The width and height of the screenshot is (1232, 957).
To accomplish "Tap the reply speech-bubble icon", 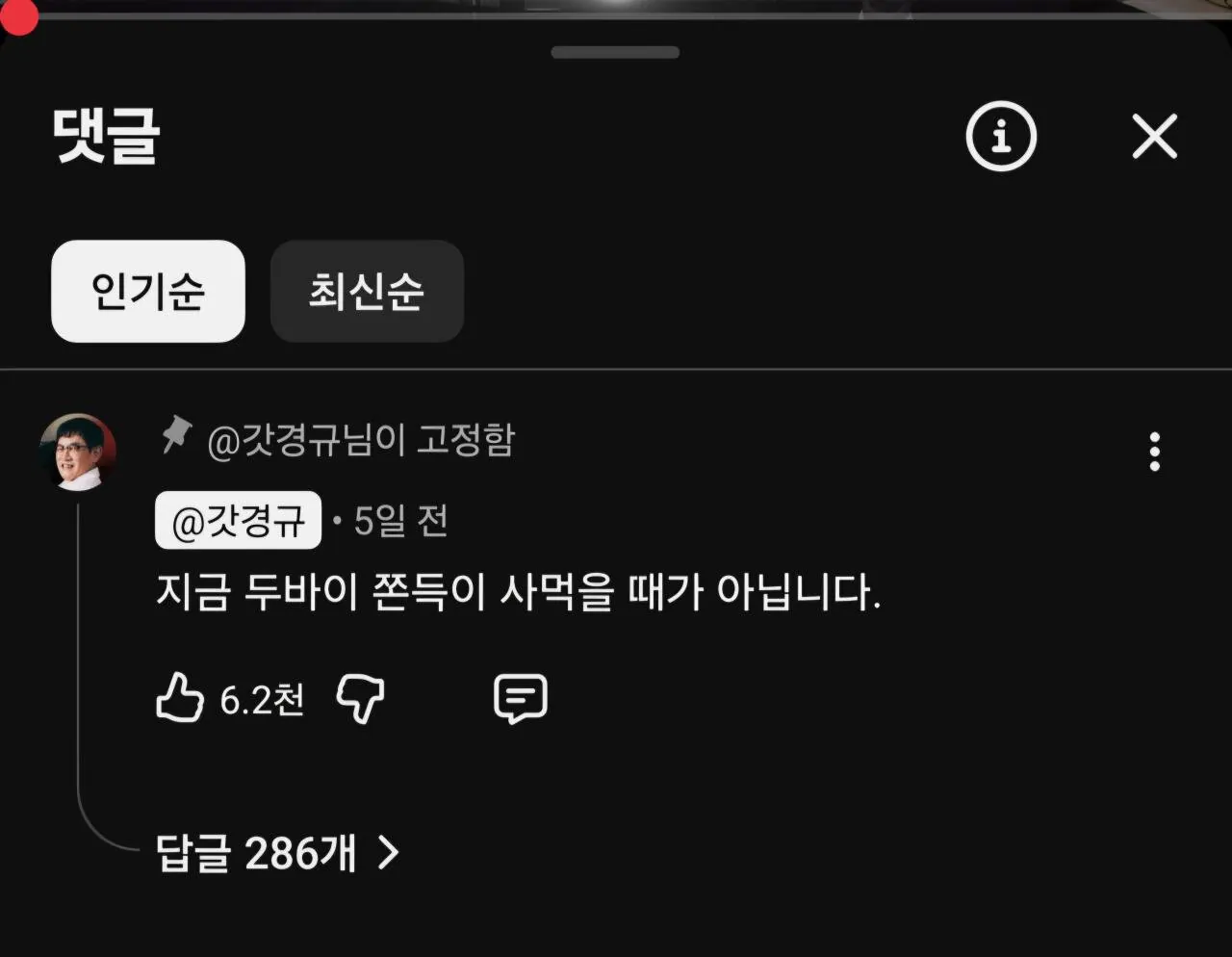I will click(521, 699).
